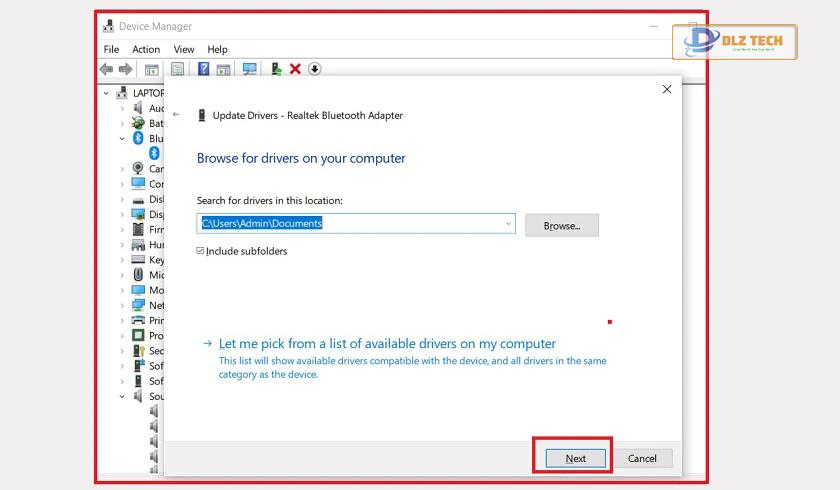Click the driver location path text field
The image size is (840, 490).
pyautogui.click(x=356, y=223)
